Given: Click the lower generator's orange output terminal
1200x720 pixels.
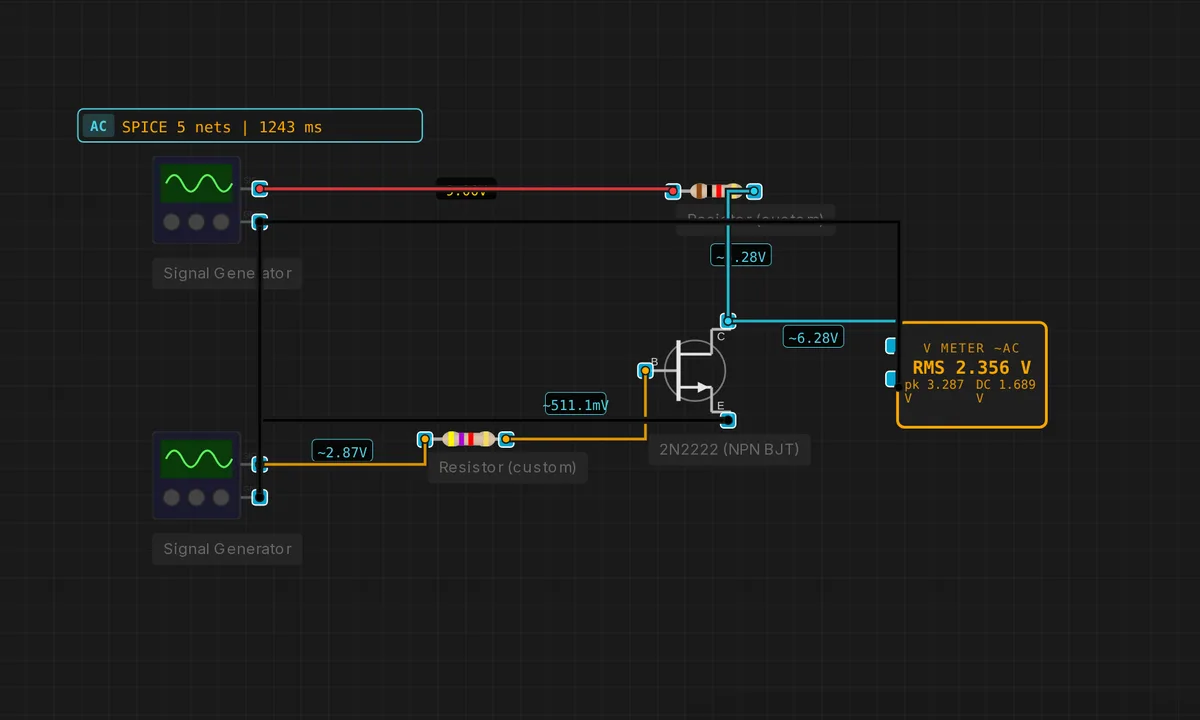Looking at the screenshot, I should click(x=260, y=464).
